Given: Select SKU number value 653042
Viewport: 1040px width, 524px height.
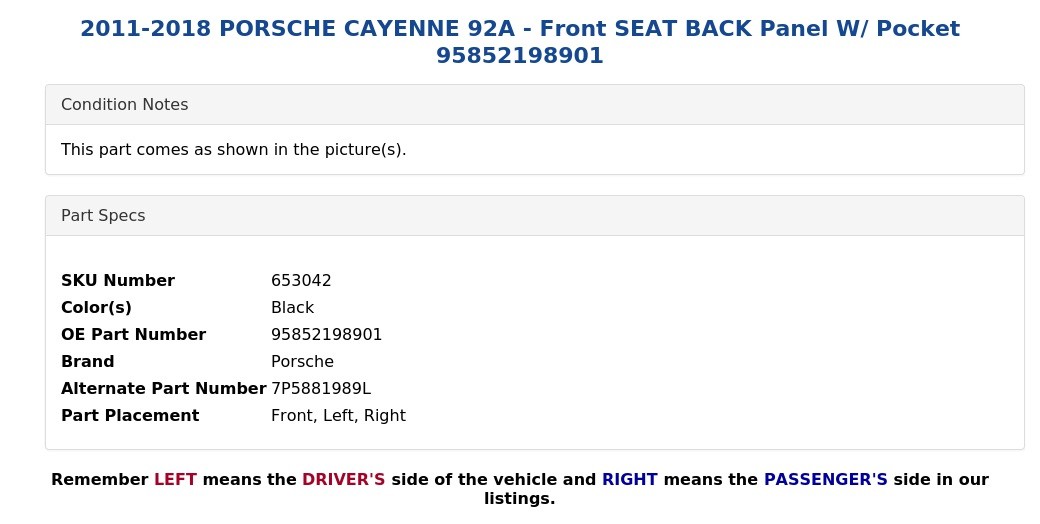Looking at the screenshot, I should 301,281.
